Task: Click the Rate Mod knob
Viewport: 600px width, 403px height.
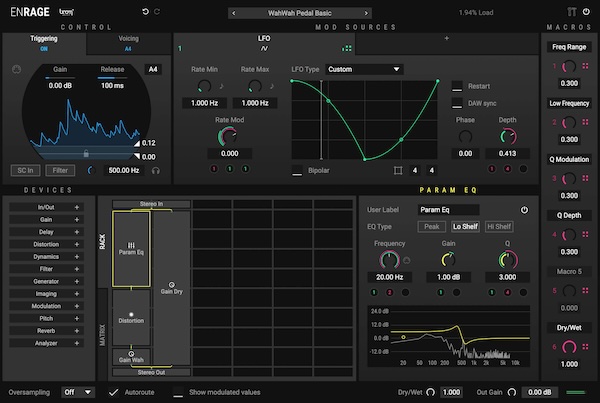Action: pos(228,137)
